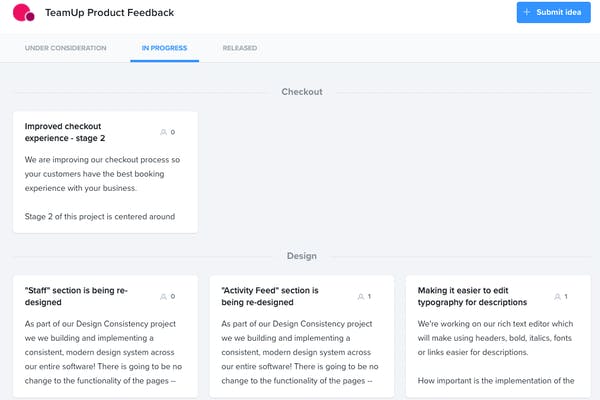The image size is (600, 400).
Task: Click vote icon on Staff section card
Action: [x=163, y=297]
